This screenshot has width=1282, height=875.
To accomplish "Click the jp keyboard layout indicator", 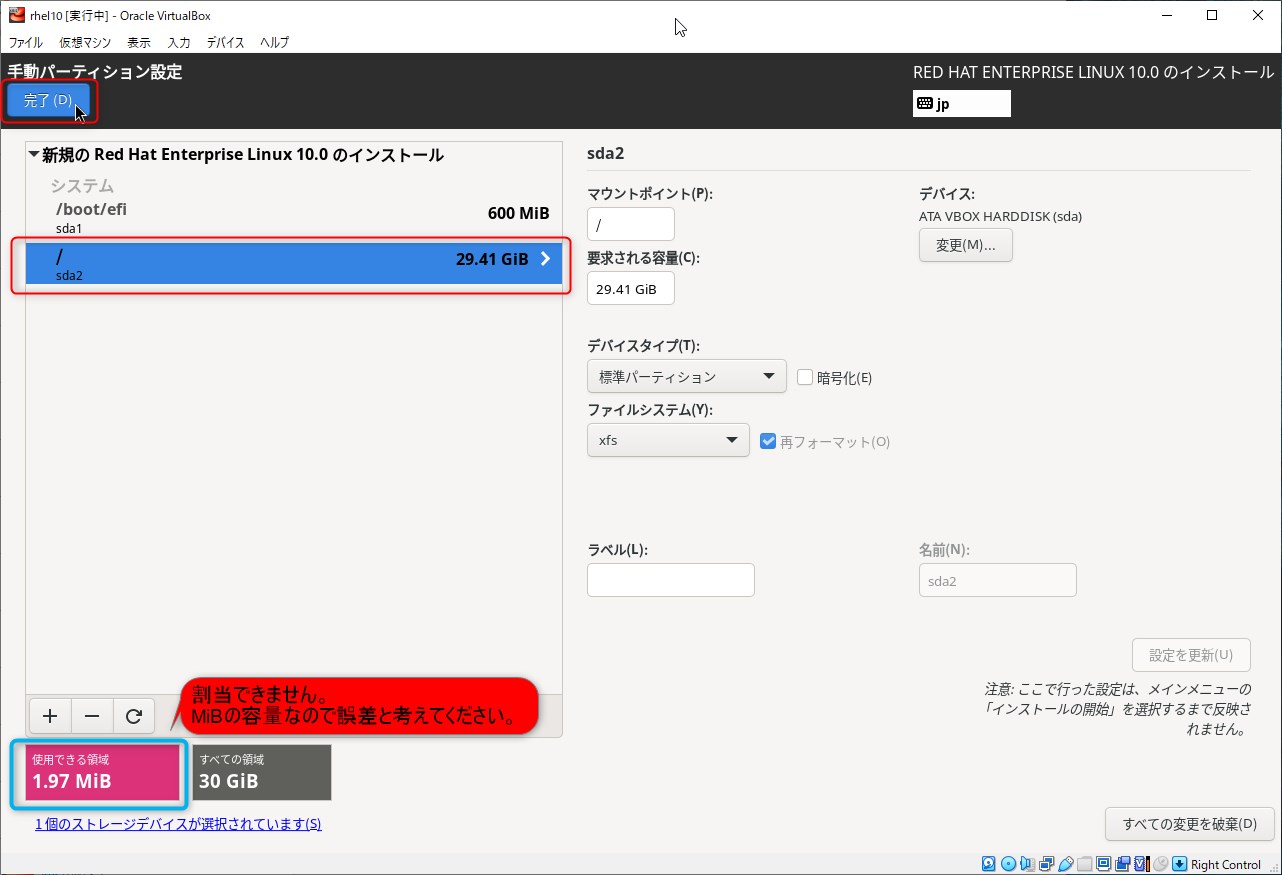I will click(x=961, y=104).
